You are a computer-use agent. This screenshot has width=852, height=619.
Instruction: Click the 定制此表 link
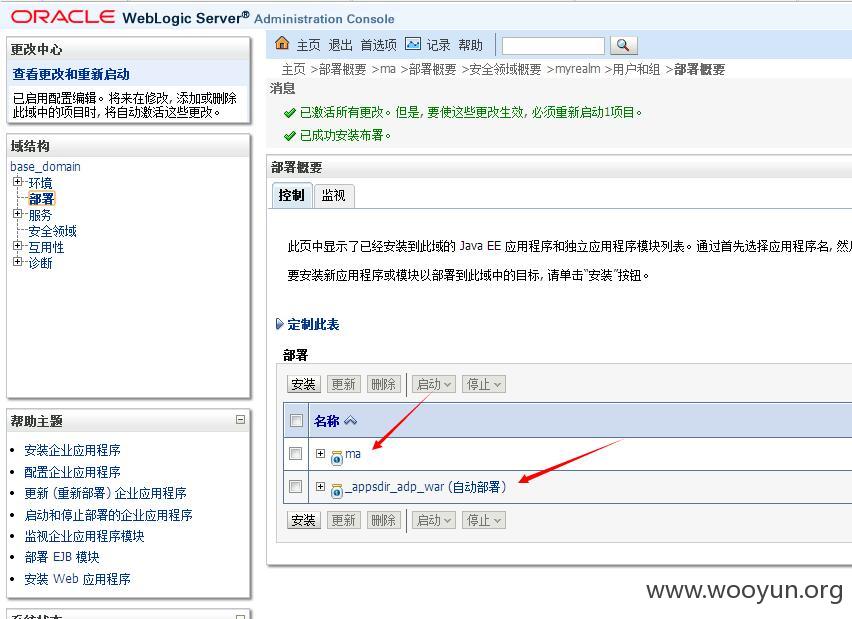click(x=314, y=324)
